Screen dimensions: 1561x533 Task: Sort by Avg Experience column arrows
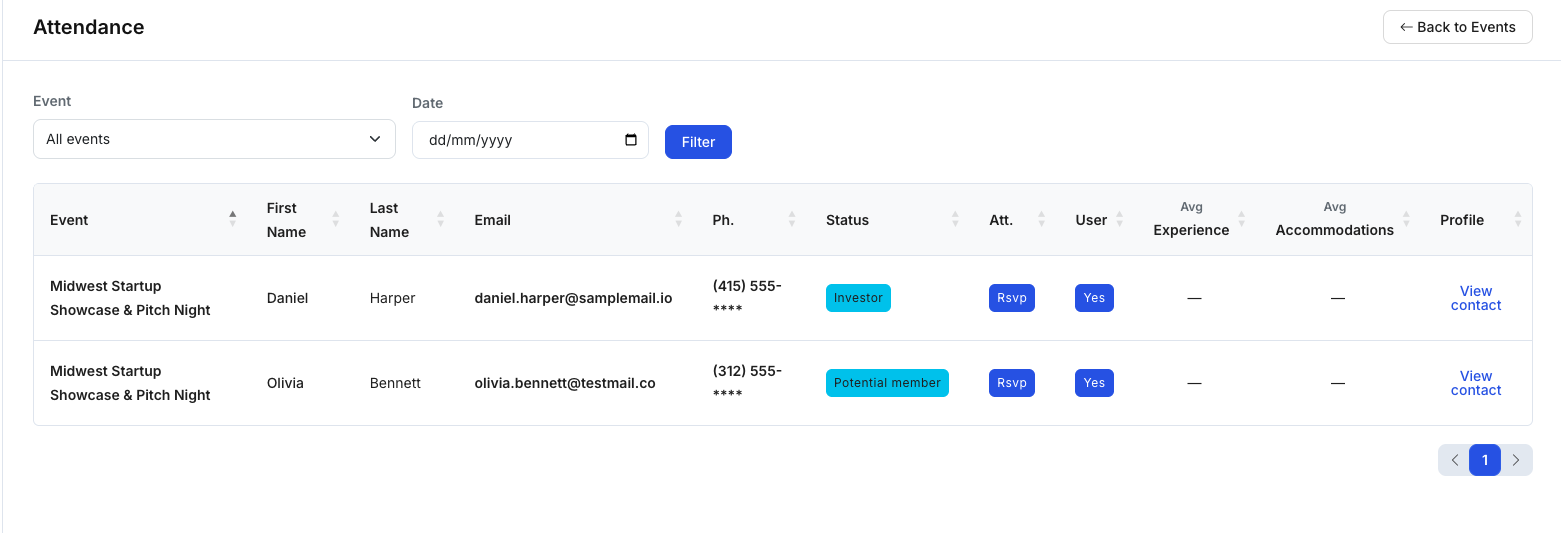pos(1242,219)
